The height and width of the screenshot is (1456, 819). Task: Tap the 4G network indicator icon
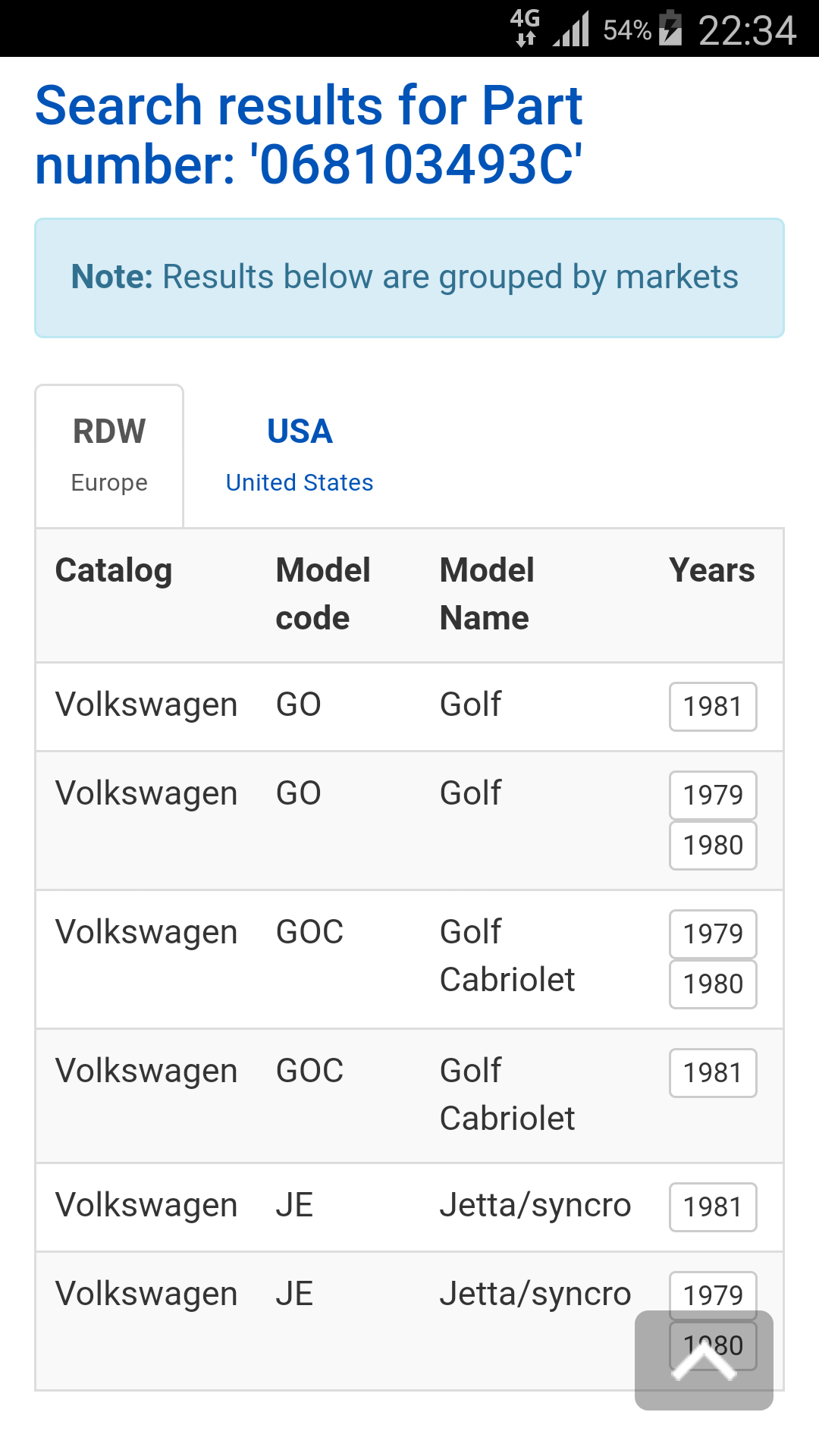click(x=525, y=27)
